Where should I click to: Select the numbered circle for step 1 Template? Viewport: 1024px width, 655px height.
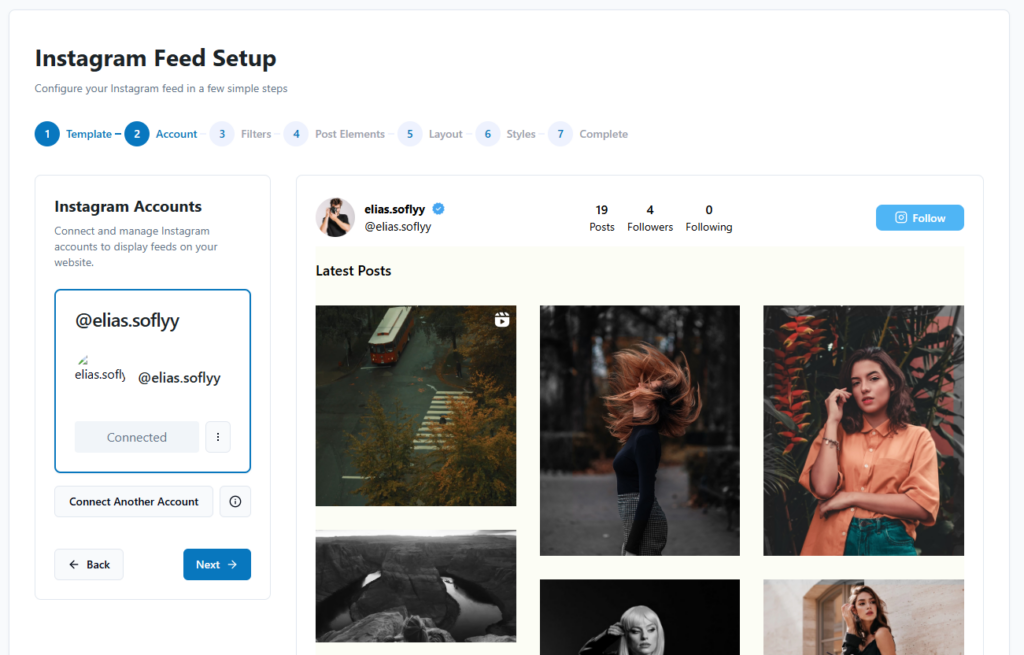click(x=47, y=133)
